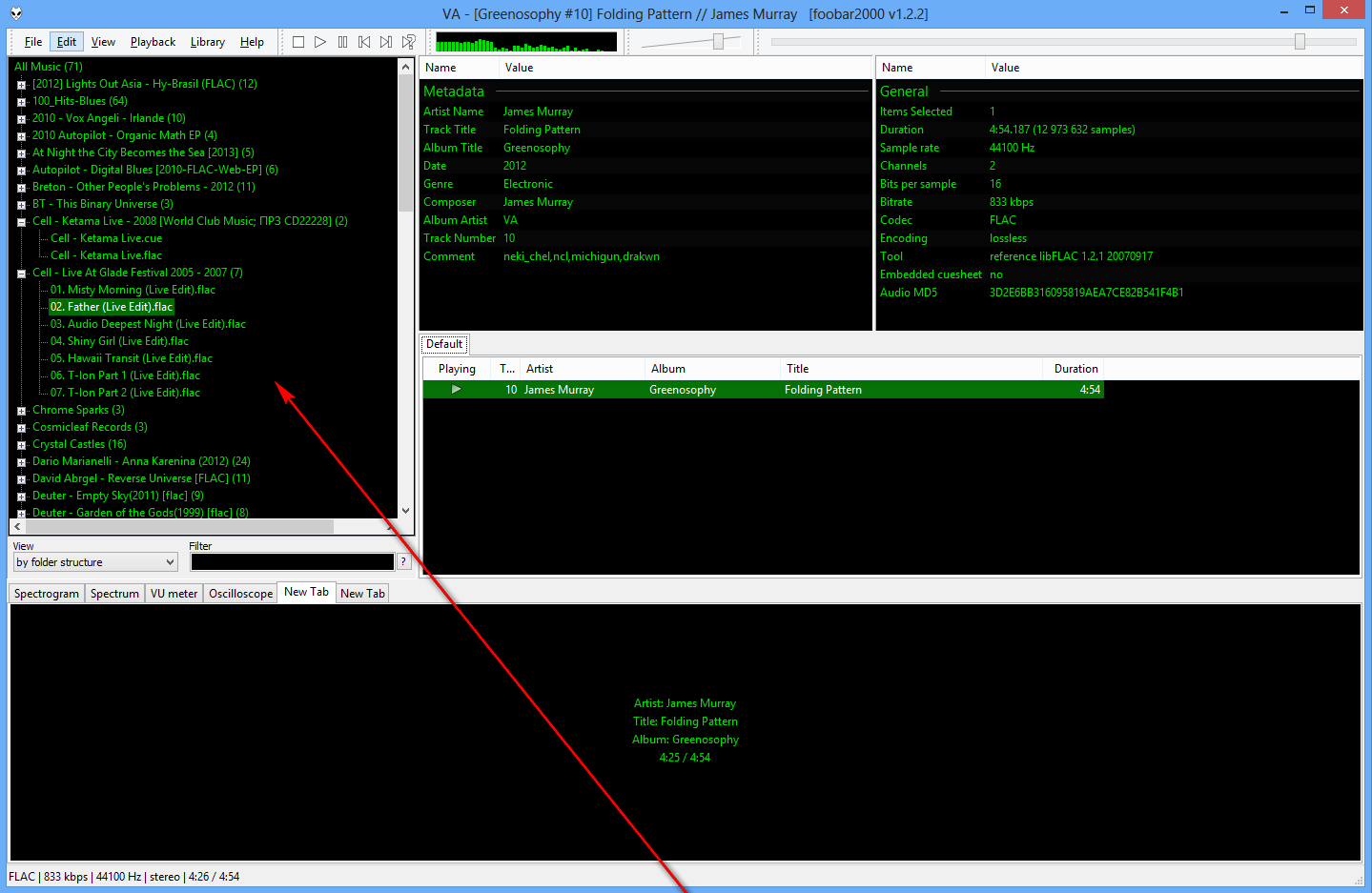Open the View dropdown 'by folder structure'

tap(95, 562)
